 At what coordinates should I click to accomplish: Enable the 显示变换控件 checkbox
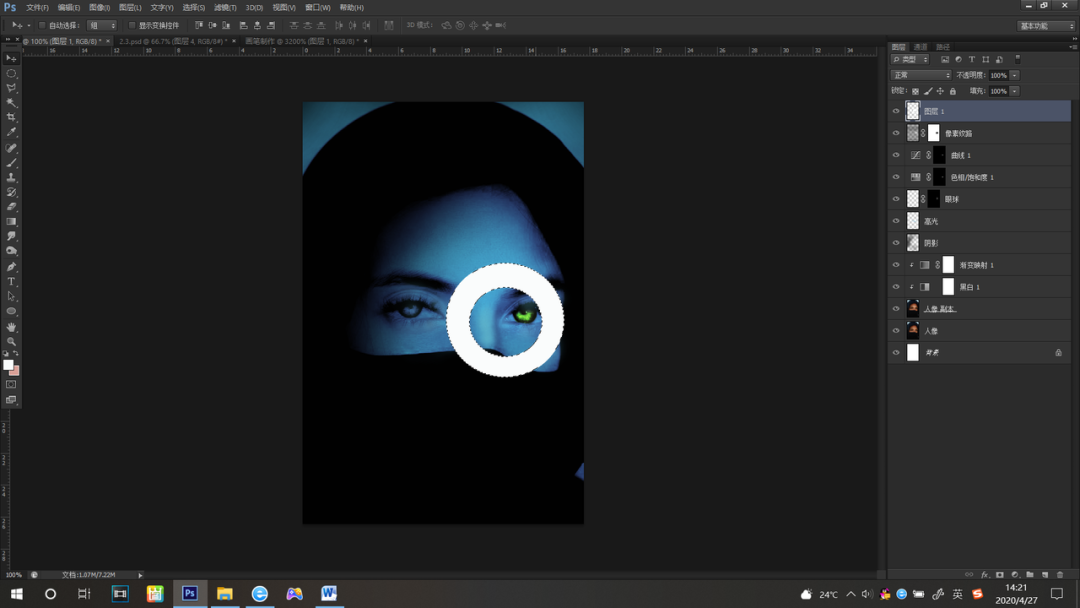(x=132, y=25)
